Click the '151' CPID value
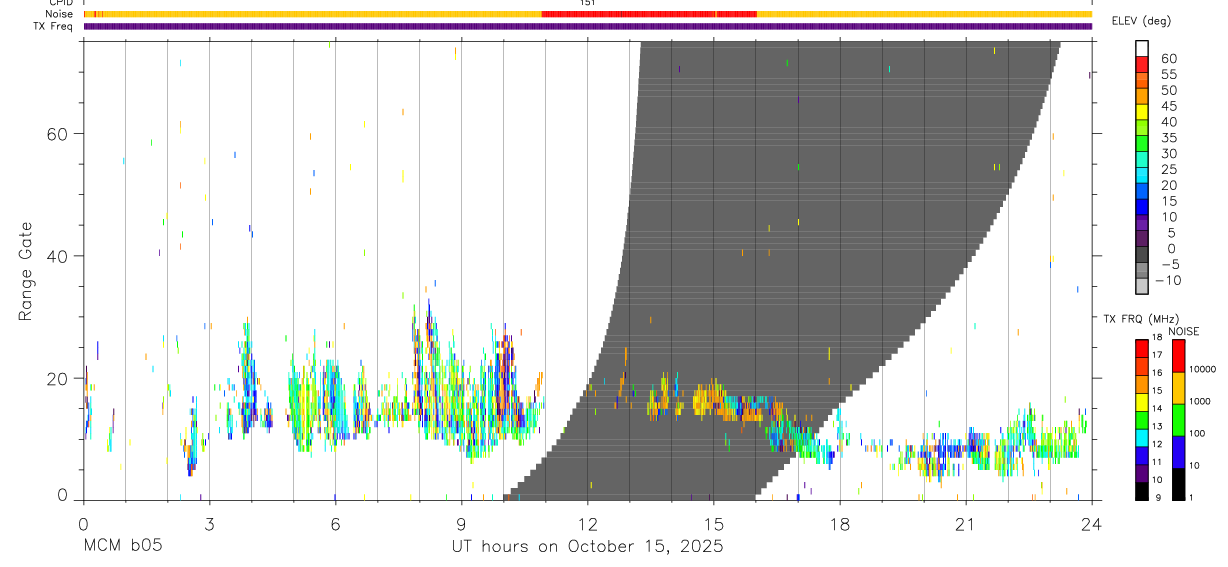1228x567 pixels. [x=588, y=3]
